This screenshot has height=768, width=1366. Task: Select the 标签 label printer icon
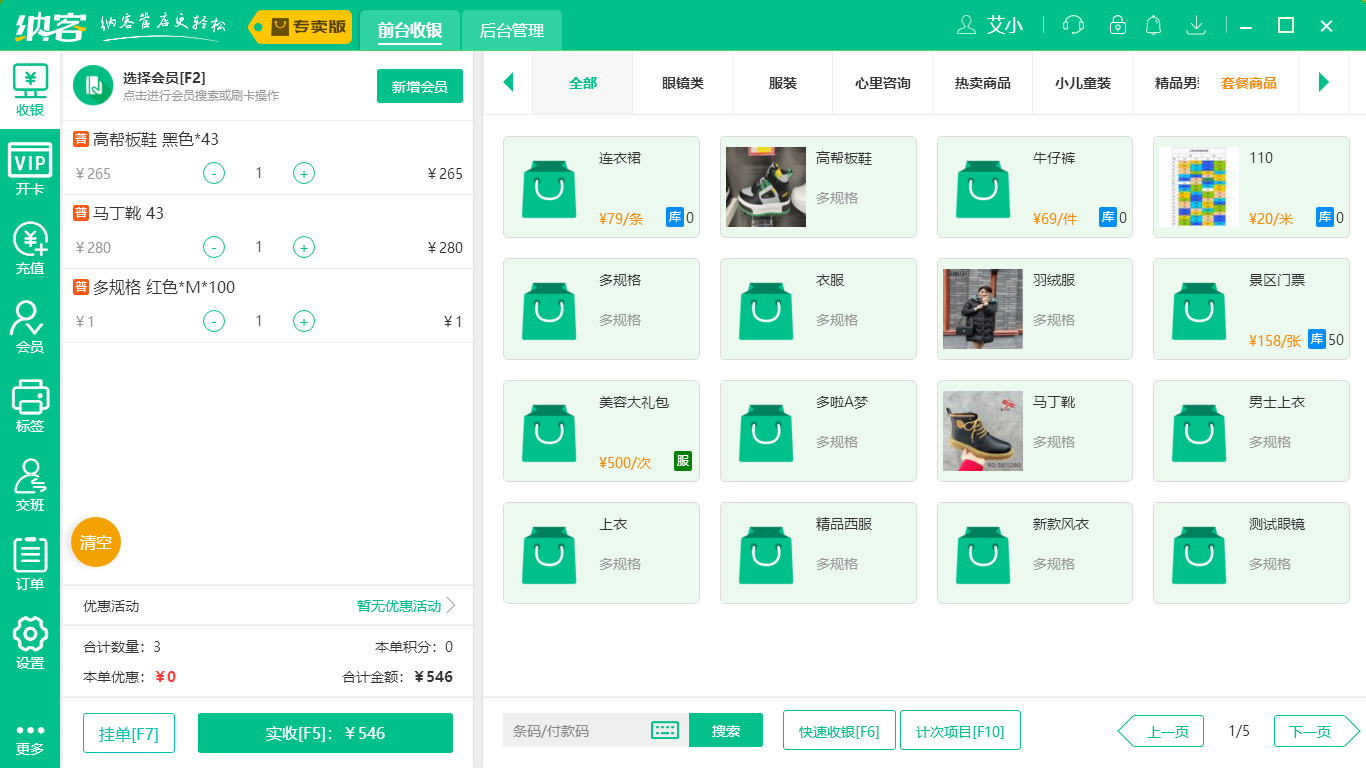pyautogui.click(x=30, y=405)
